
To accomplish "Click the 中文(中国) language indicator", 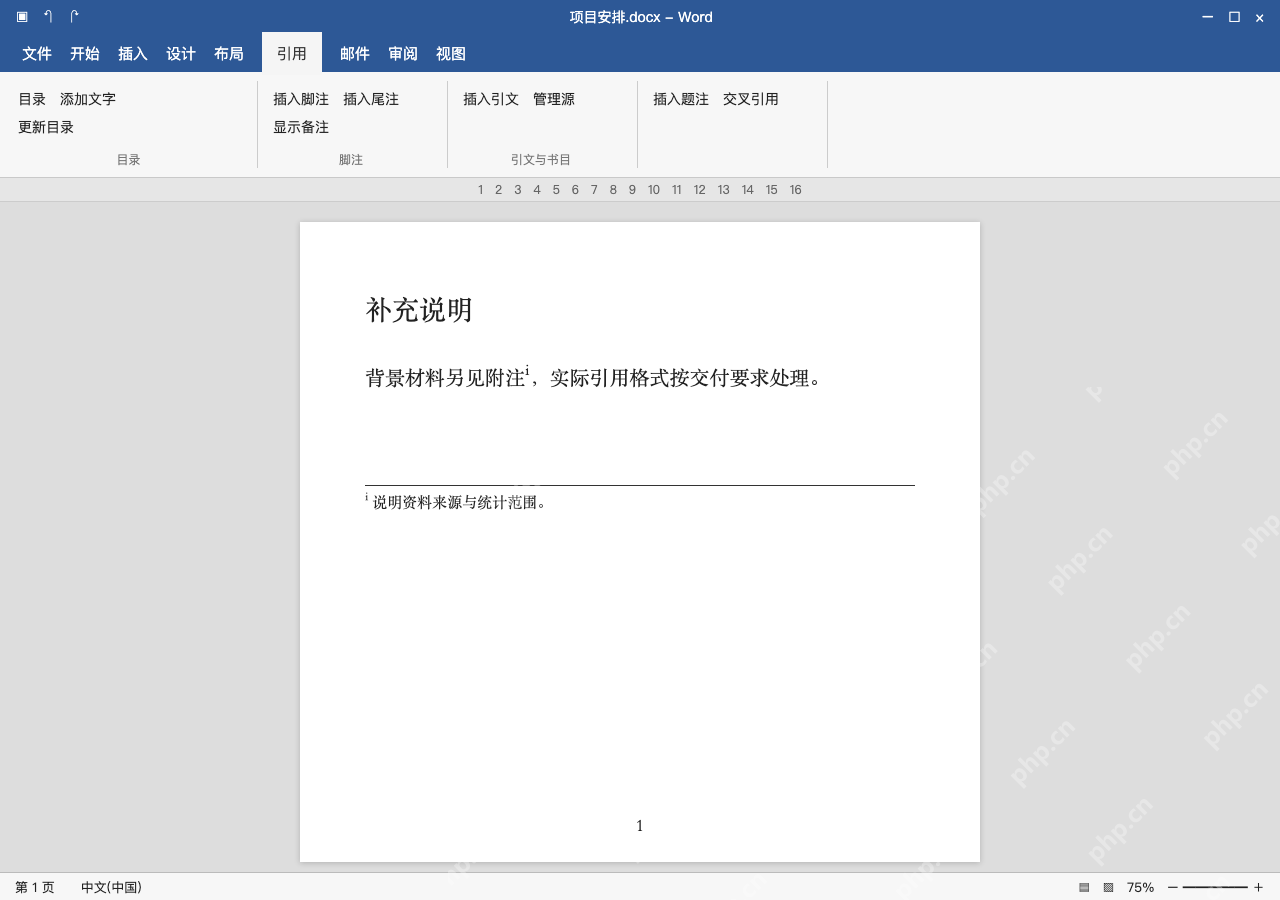I will click(x=111, y=887).
